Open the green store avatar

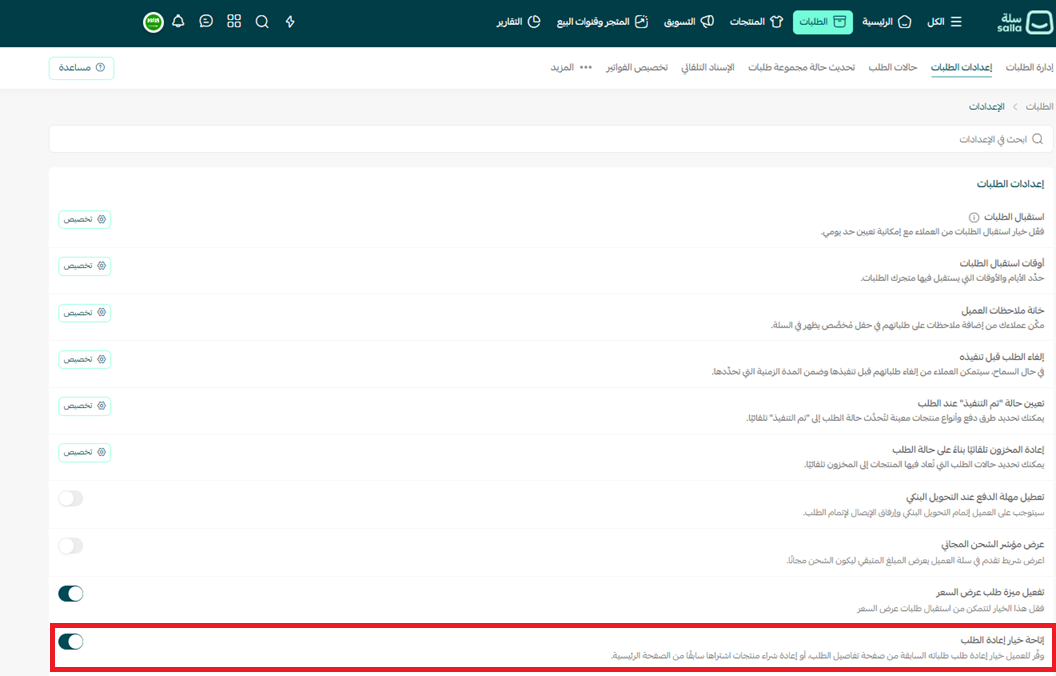153,21
